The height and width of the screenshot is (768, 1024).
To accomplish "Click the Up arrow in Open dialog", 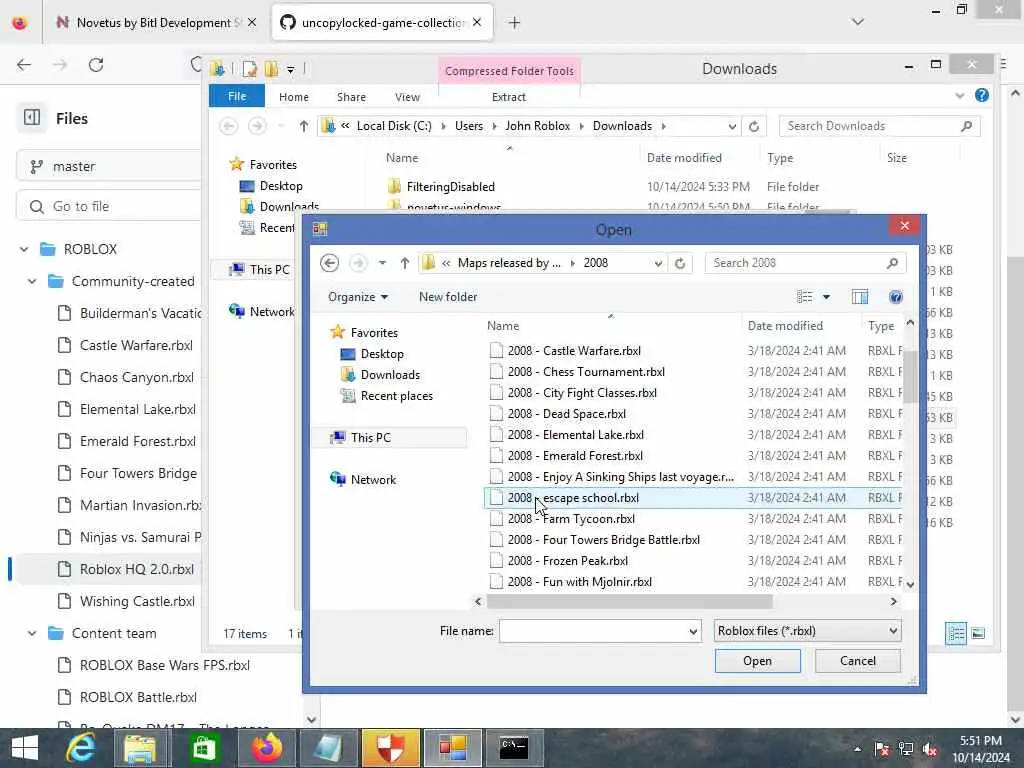I will [x=405, y=263].
